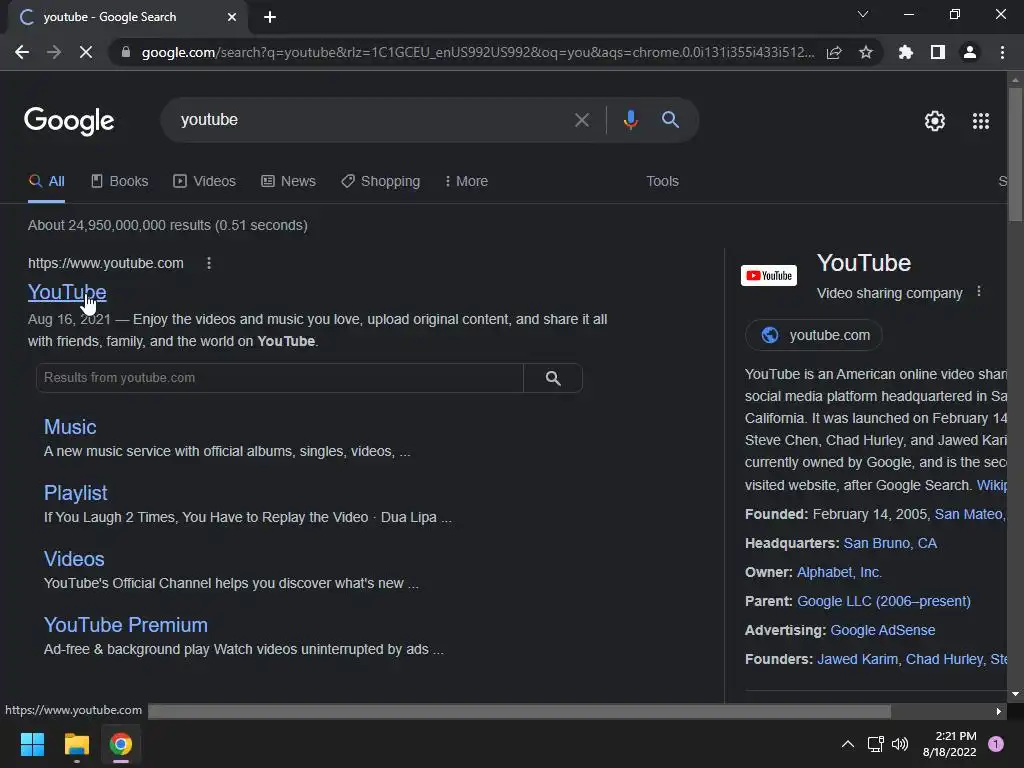Open the YouTube Premium sitelink
The image size is (1024, 768).
coord(125,625)
